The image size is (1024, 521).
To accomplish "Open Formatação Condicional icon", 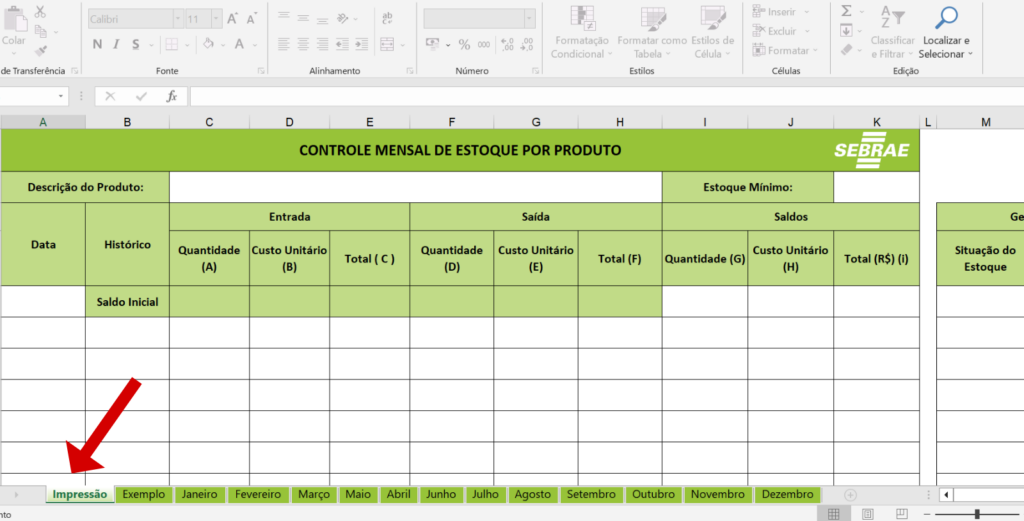I will [x=582, y=18].
